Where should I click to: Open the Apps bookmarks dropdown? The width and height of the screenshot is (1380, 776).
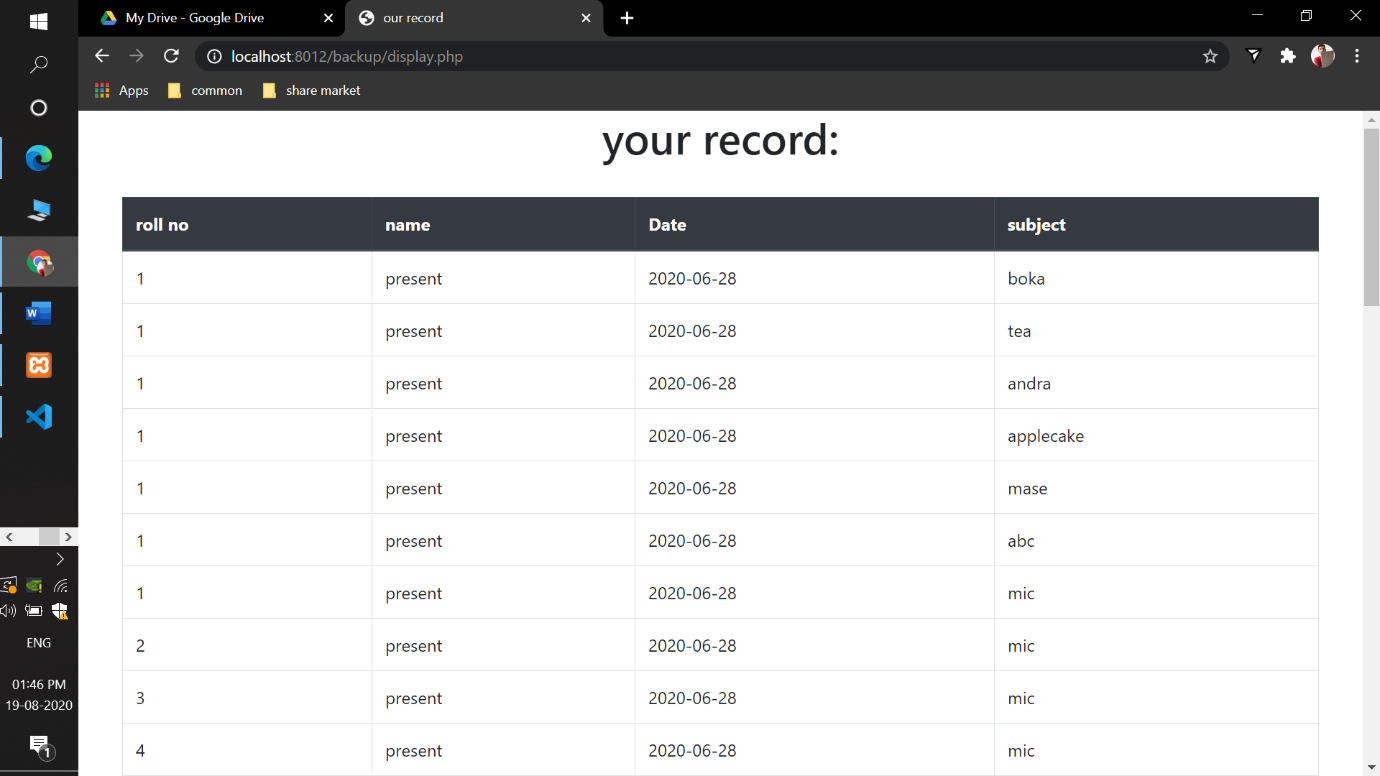tap(120, 90)
